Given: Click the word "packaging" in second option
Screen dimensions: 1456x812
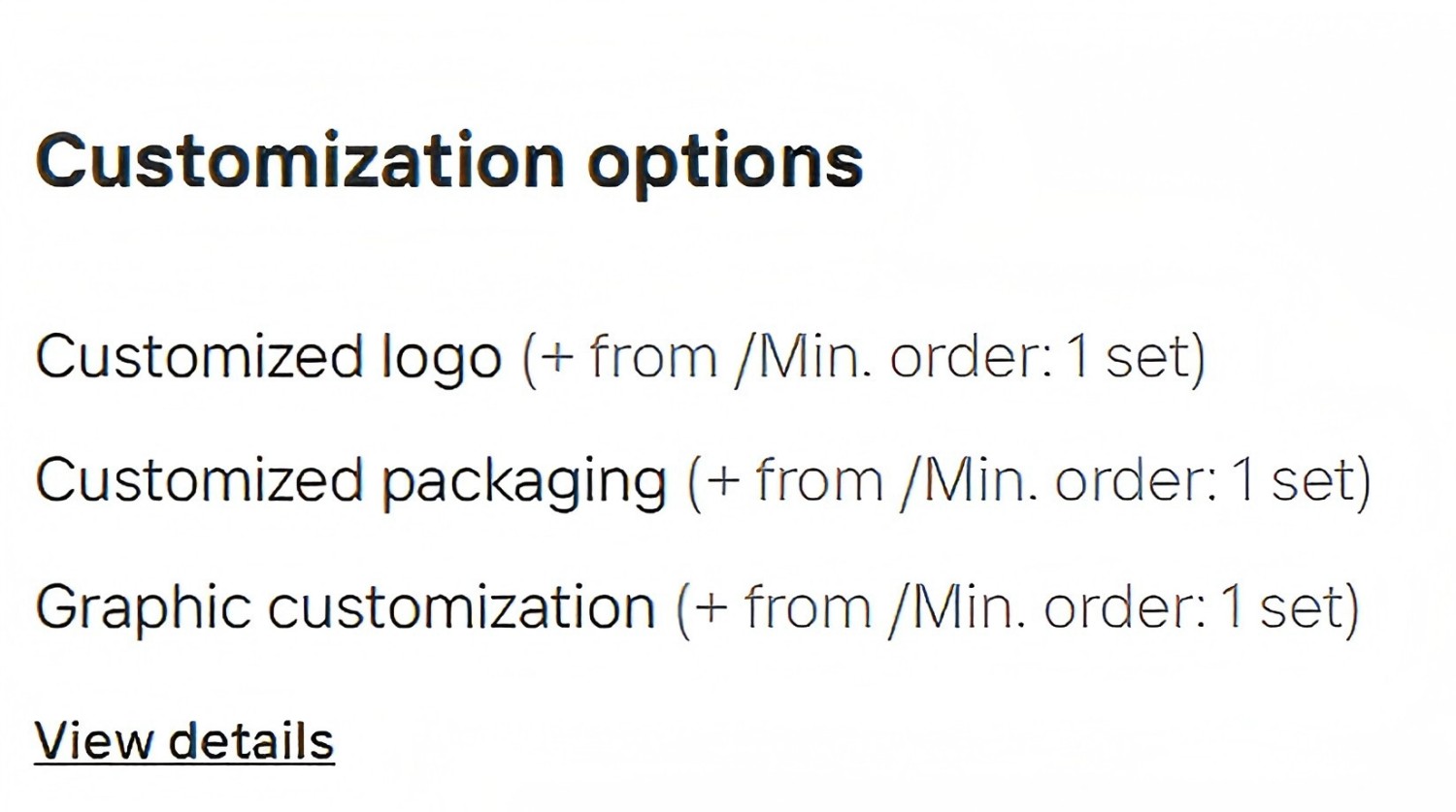Looking at the screenshot, I should tap(524, 484).
